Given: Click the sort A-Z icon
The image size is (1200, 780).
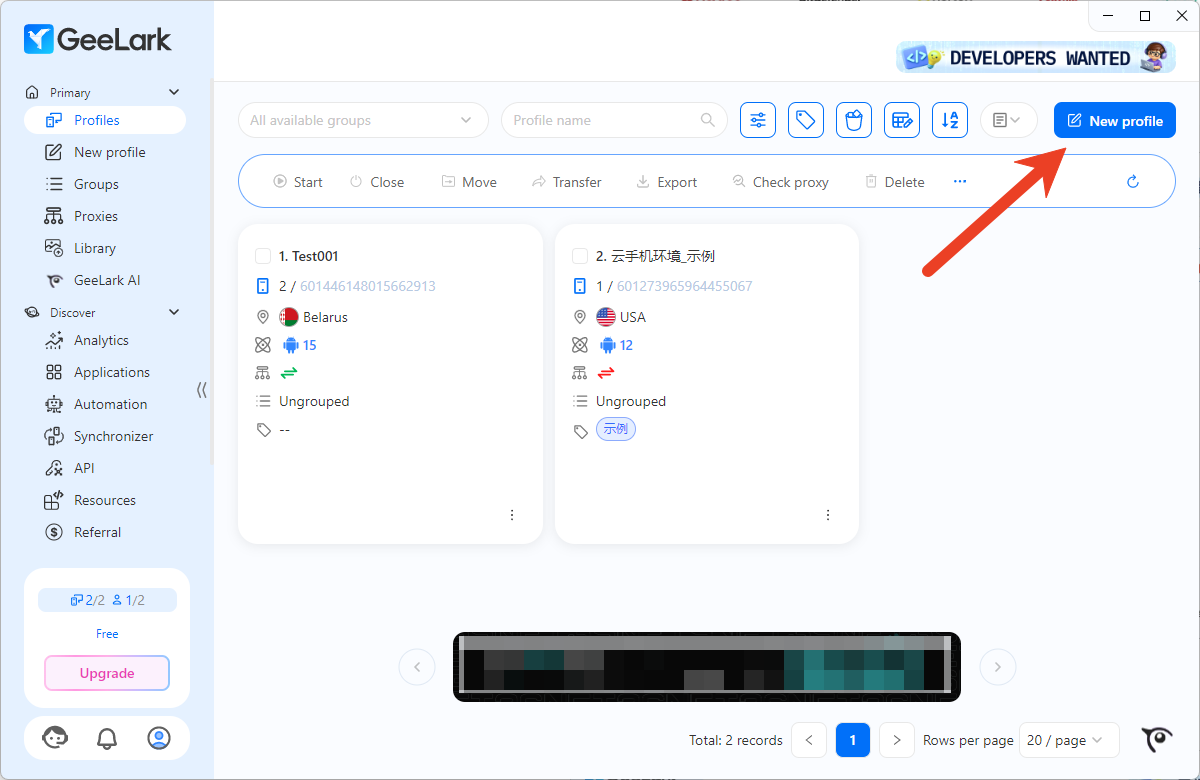Looking at the screenshot, I should pos(950,120).
